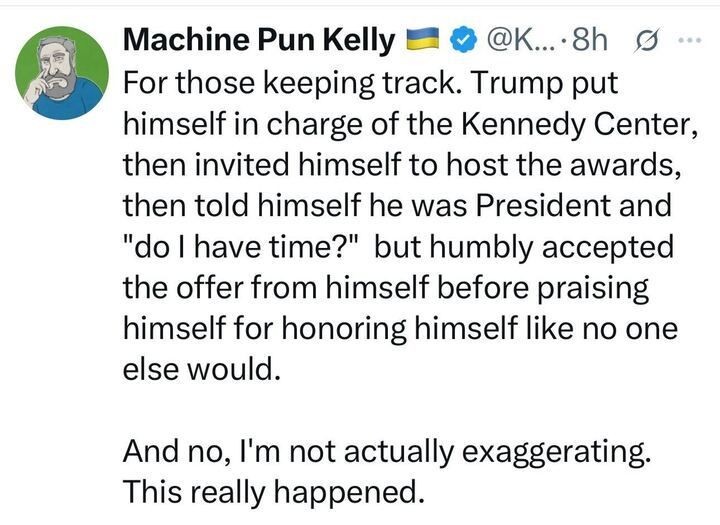This screenshot has width=720, height=525.
Task: Click the final line "This really happened."
Action: coord(270,492)
